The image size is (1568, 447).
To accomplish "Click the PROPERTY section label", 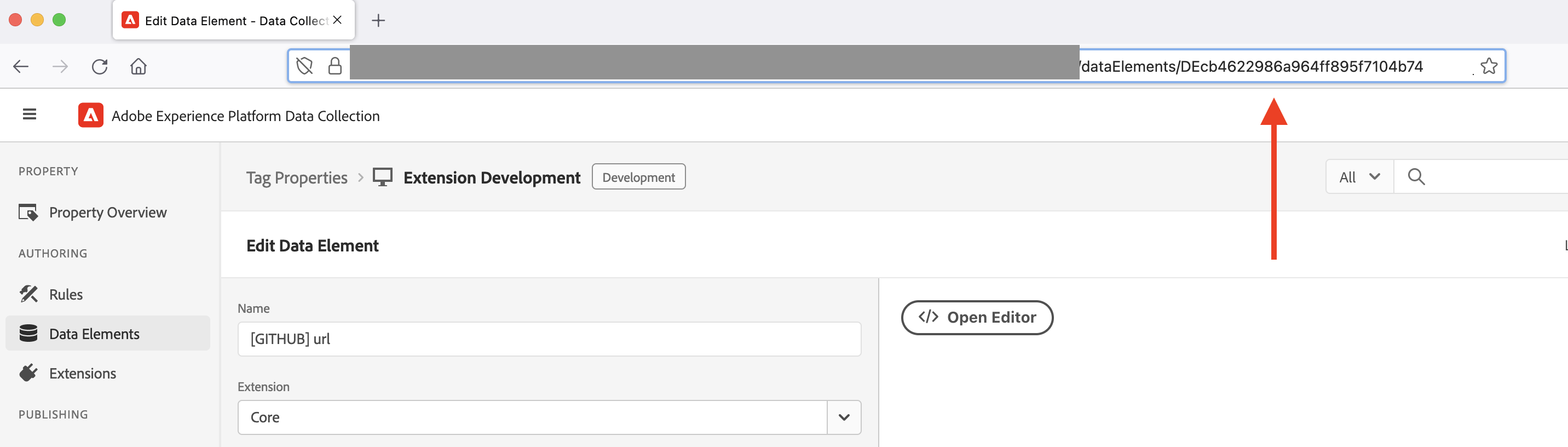I will coord(48,171).
